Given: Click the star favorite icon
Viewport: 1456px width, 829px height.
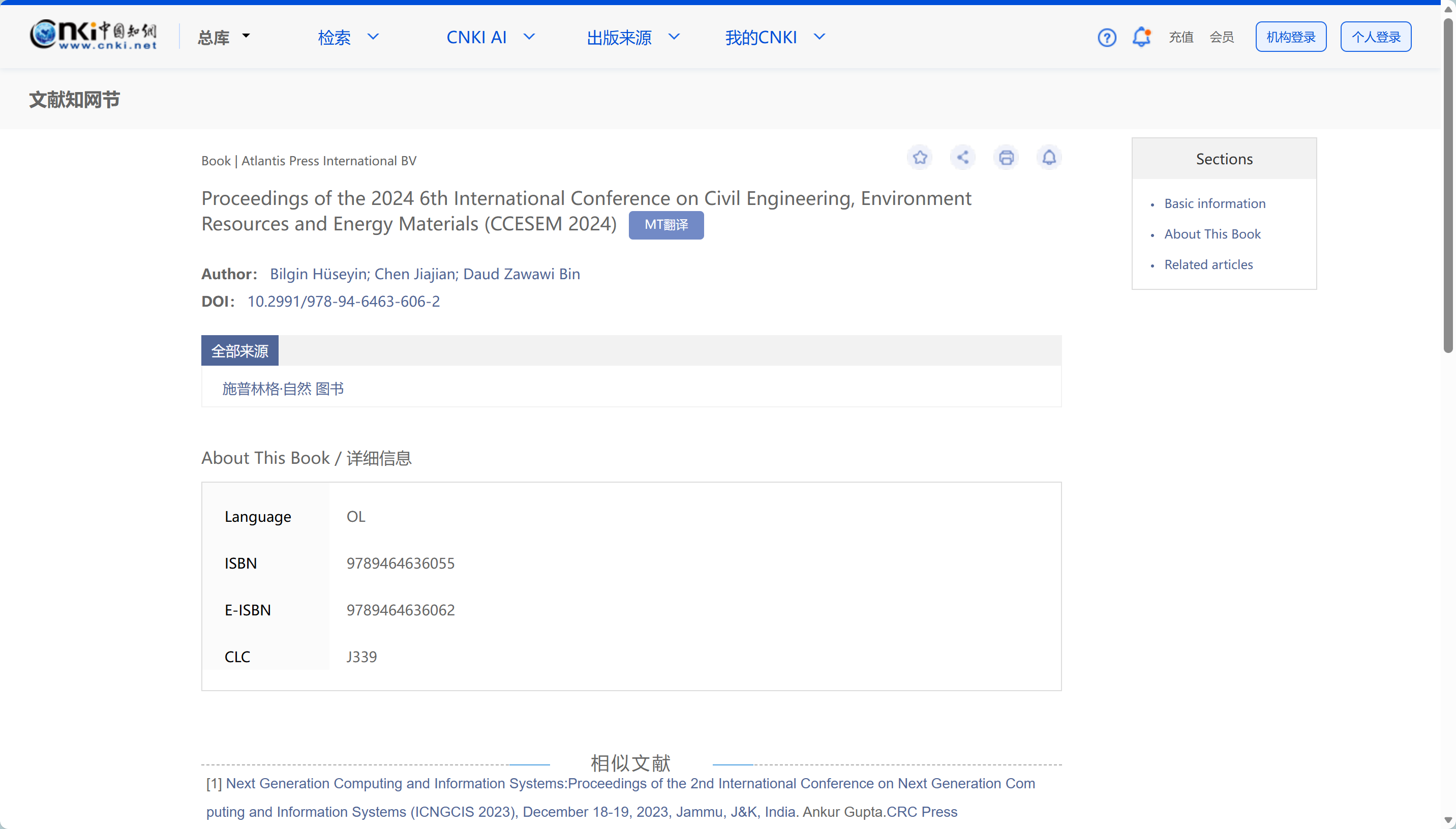Looking at the screenshot, I should 920,157.
